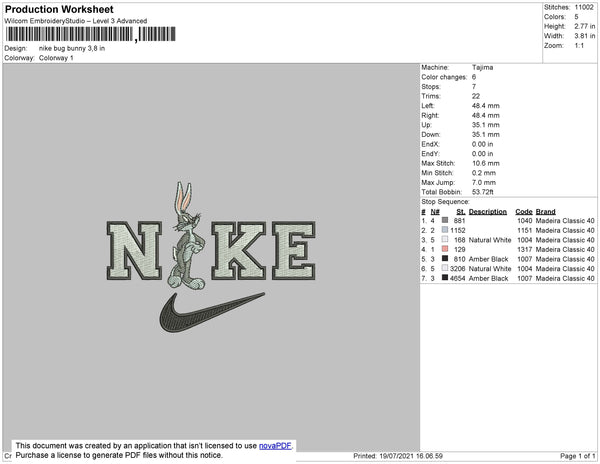Click the 'Page 1 of 1' footer text
Image resolution: width=600 pixels, height=464 pixels.
577,456
